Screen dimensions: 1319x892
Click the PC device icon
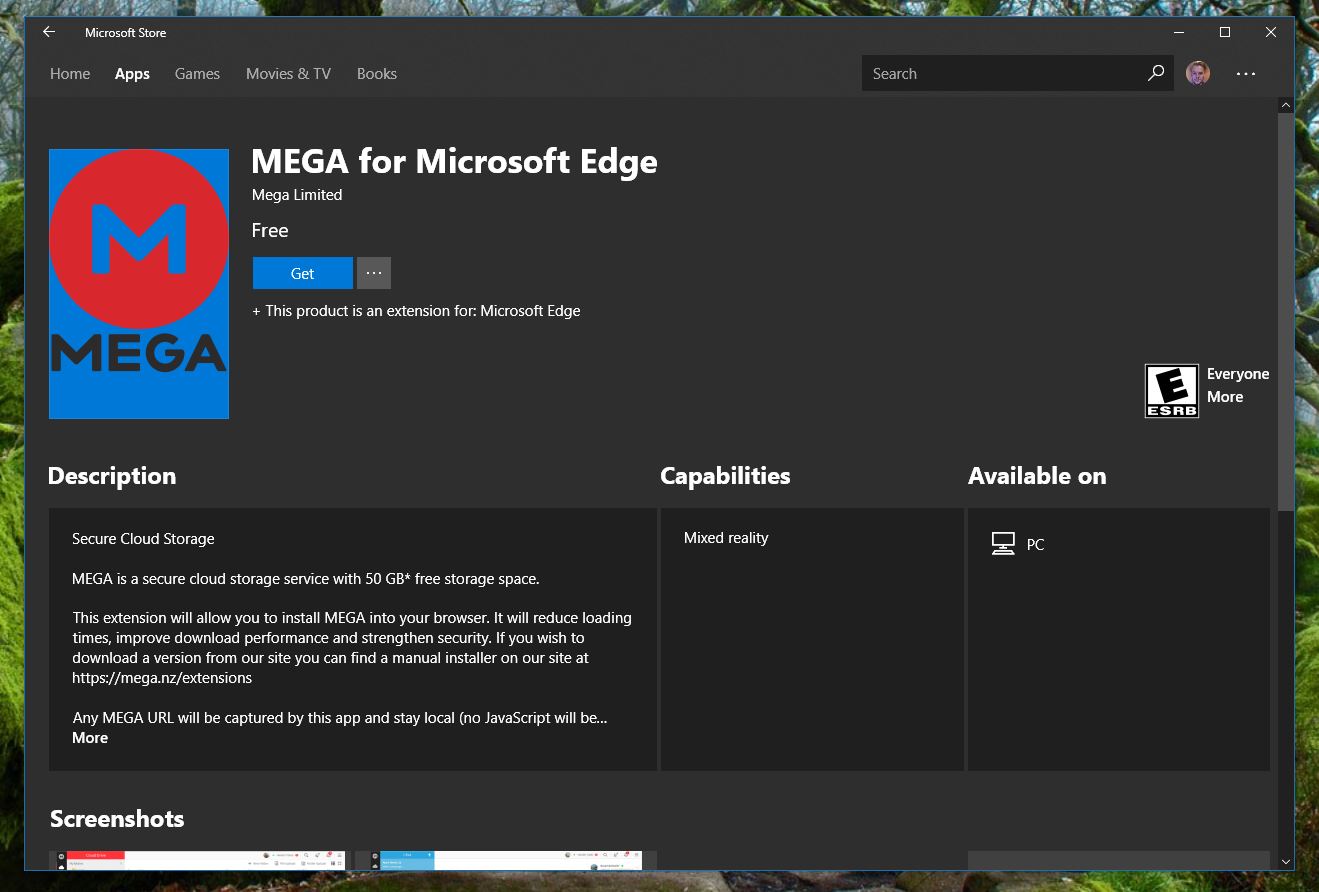pos(1003,544)
